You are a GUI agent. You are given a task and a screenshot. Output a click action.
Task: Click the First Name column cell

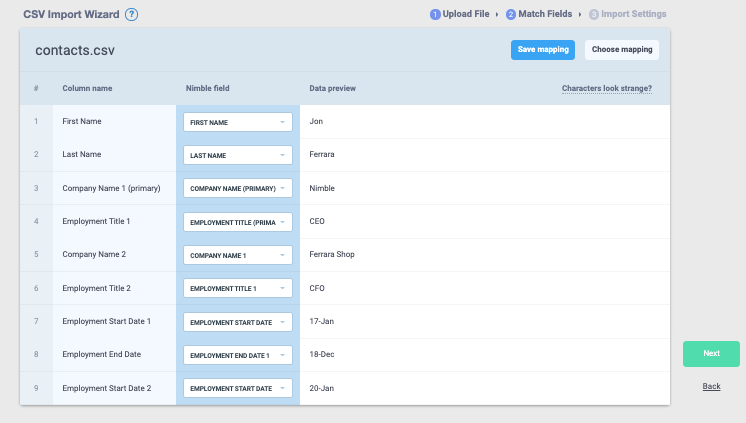coord(82,121)
